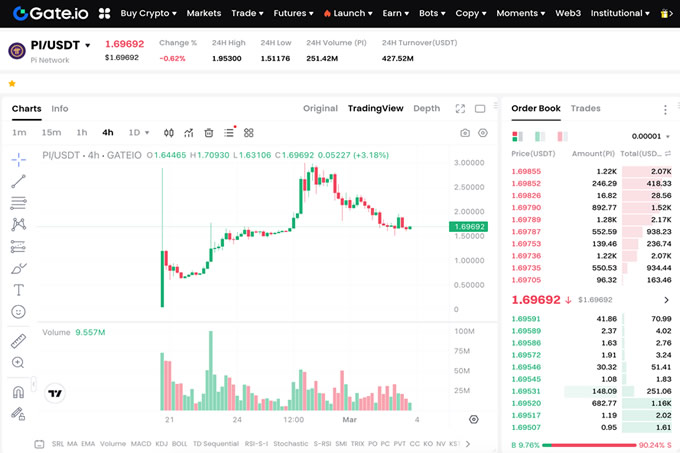Open the gift rewards icon
This screenshot has height=453, width=680.
(x=664, y=13)
